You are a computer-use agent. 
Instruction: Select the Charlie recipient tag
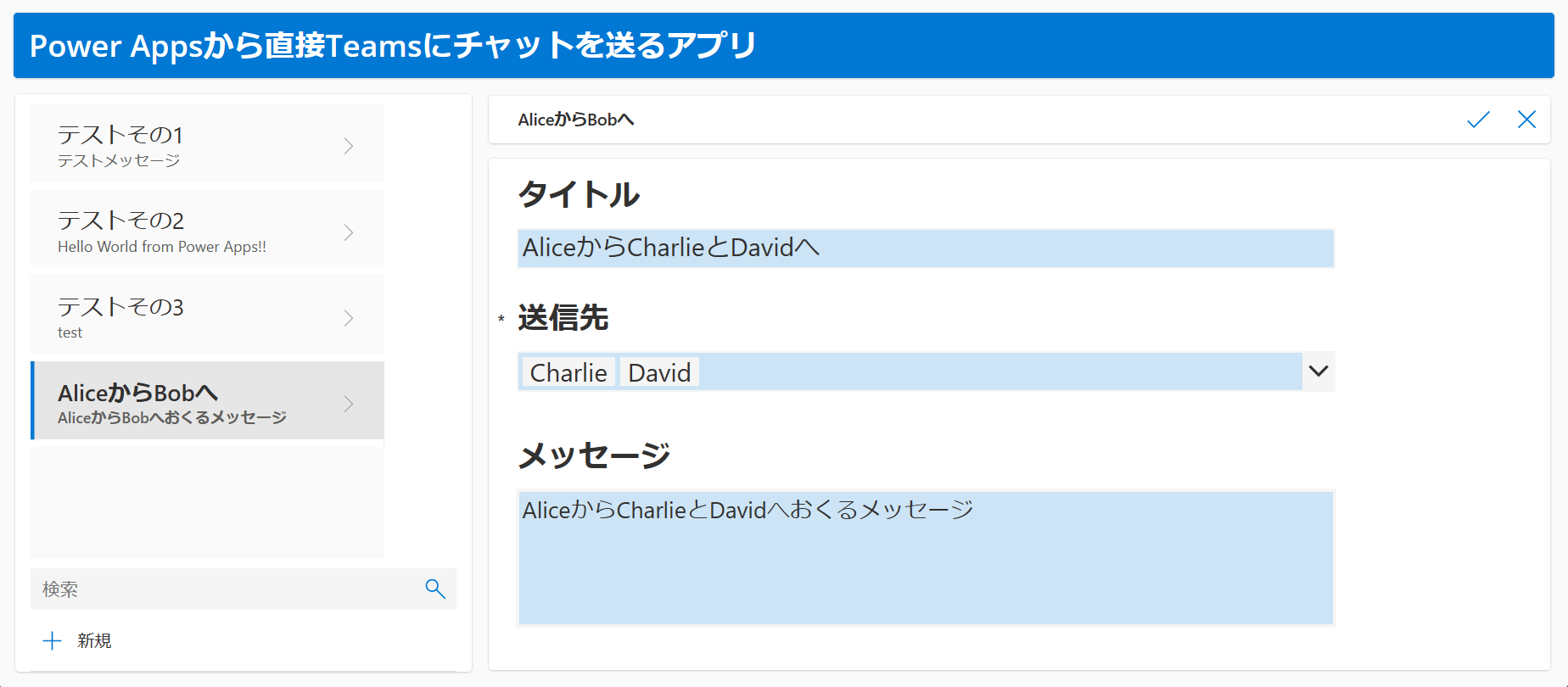(x=568, y=372)
